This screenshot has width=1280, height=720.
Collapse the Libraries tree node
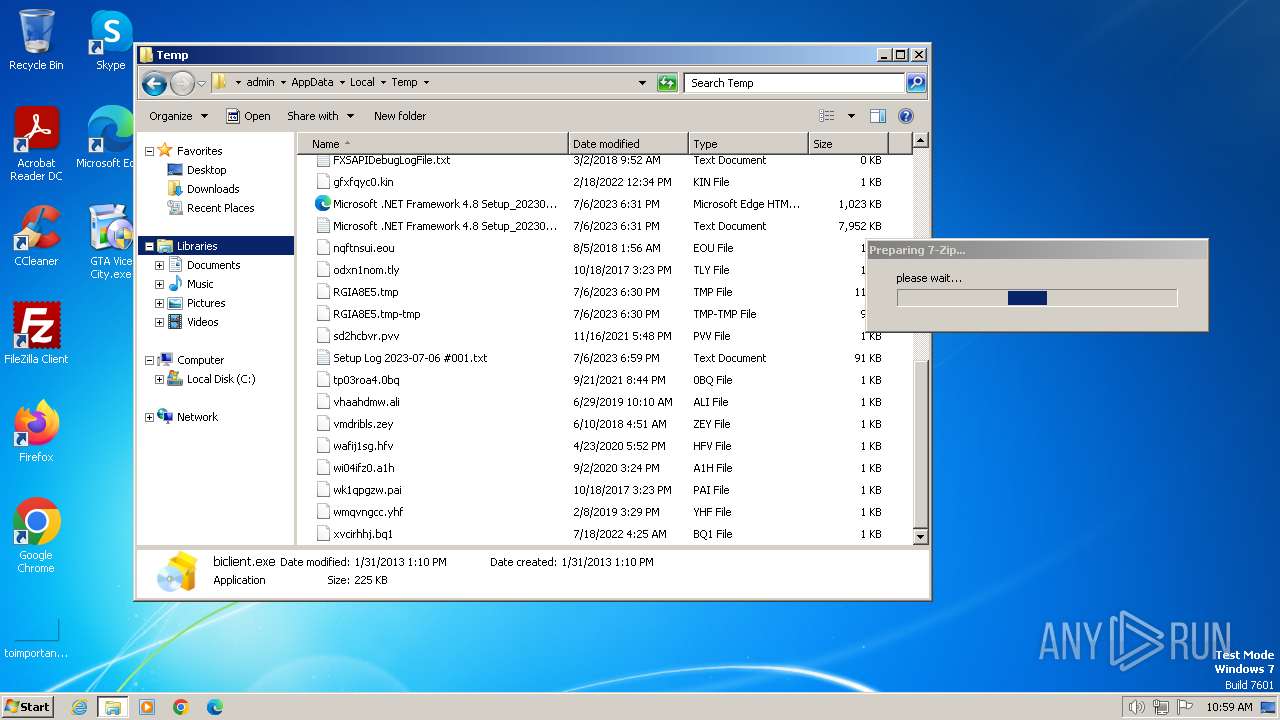coord(149,246)
